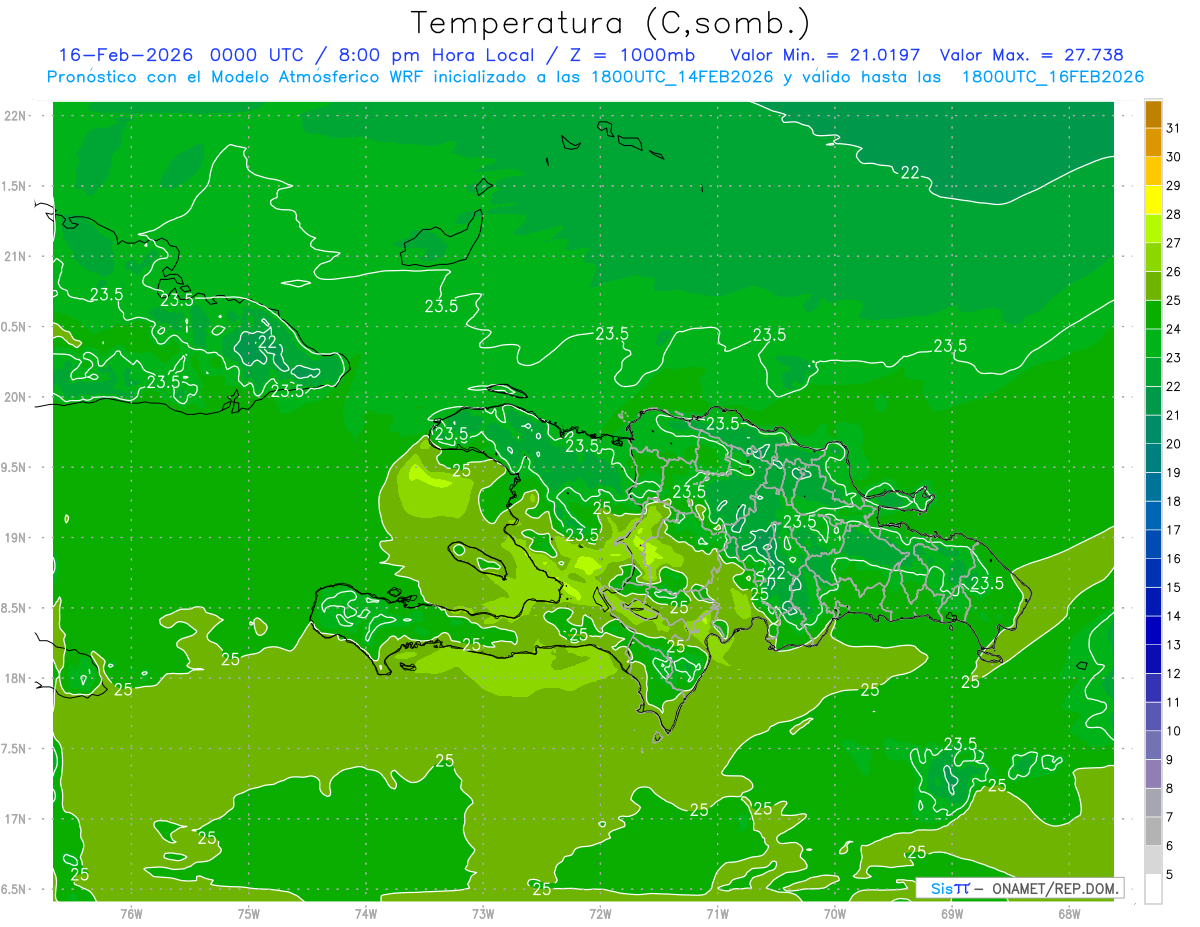The height and width of the screenshot is (927, 1200).
Task: Click the '22N' latitude axis label
Action: (x=15, y=116)
